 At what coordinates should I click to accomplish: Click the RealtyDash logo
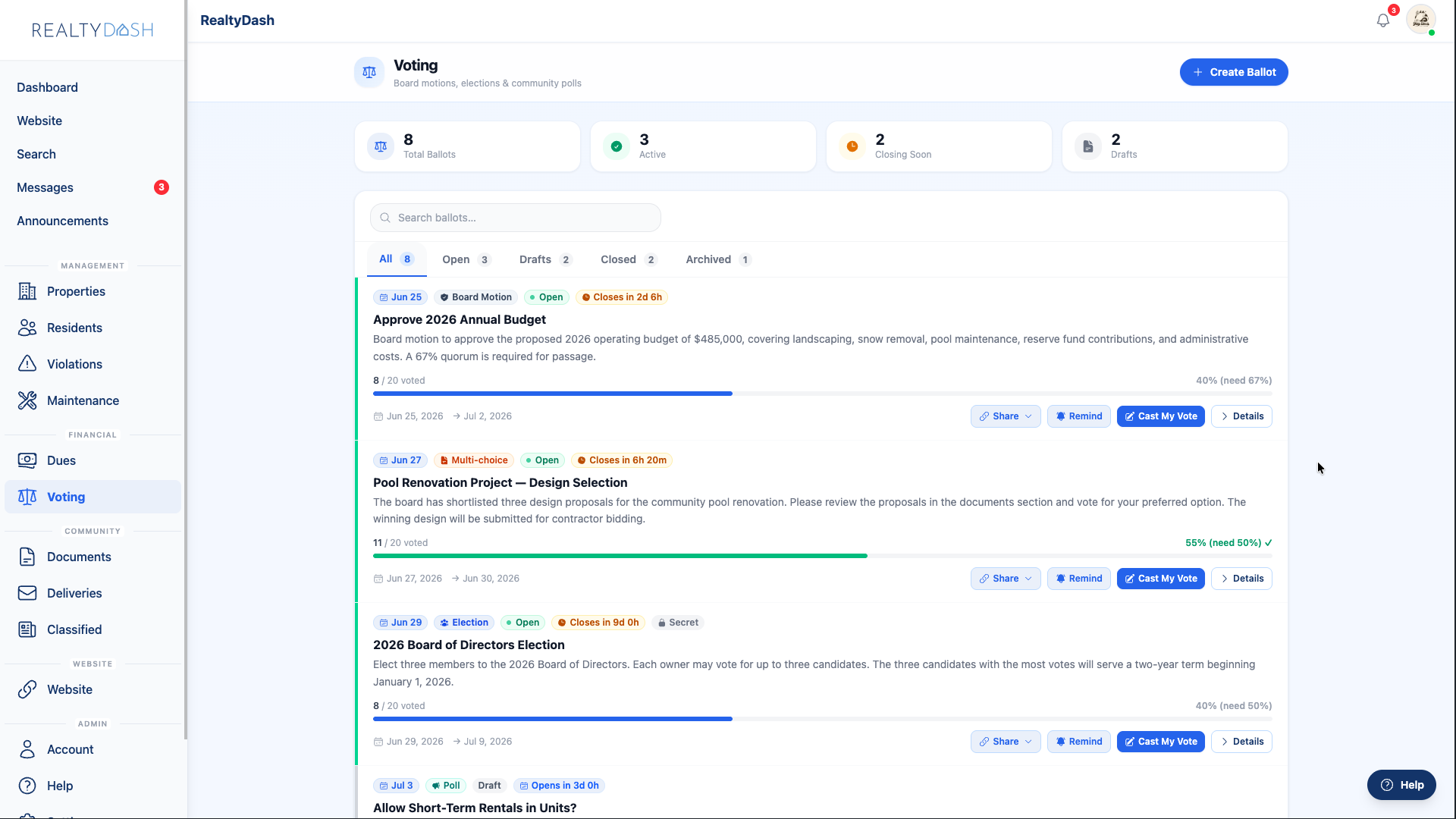coord(93,30)
